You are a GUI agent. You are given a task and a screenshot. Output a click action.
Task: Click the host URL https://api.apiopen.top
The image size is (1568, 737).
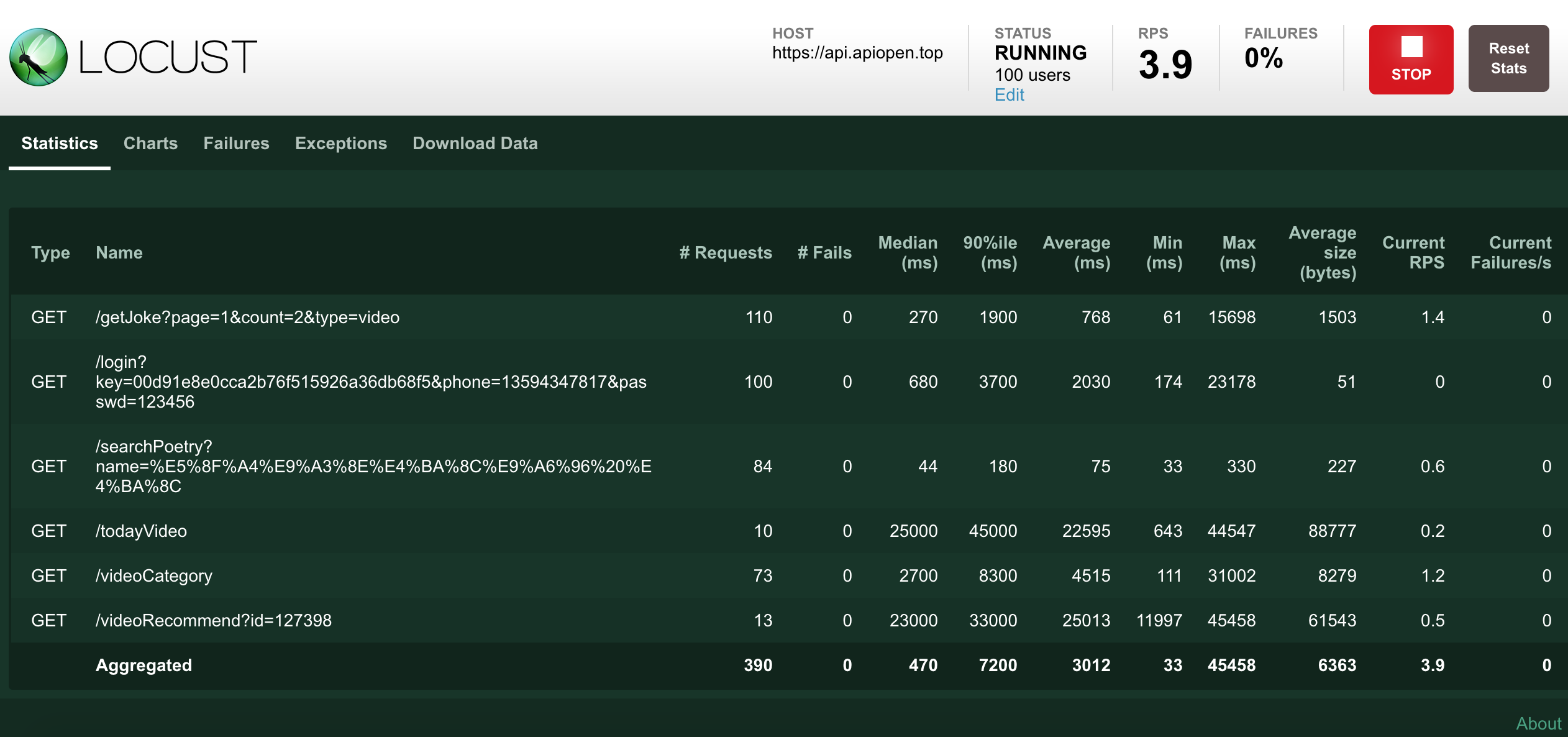(x=858, y=53)
